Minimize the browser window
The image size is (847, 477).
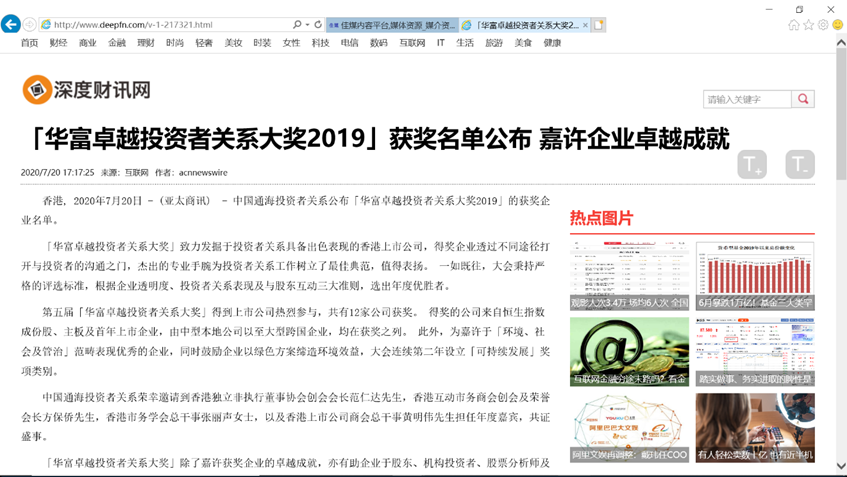[769, 9]
